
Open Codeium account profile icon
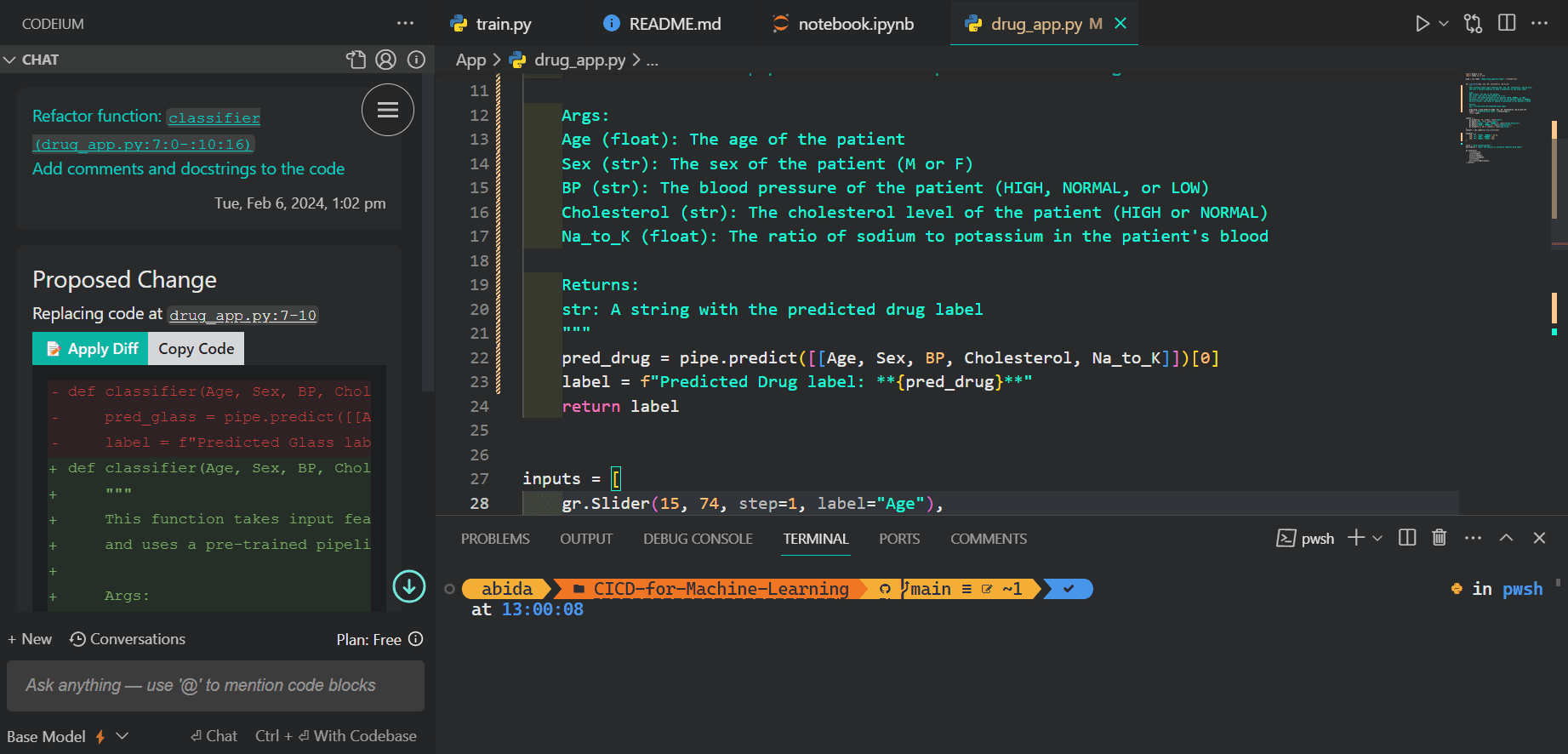(386, 60)
